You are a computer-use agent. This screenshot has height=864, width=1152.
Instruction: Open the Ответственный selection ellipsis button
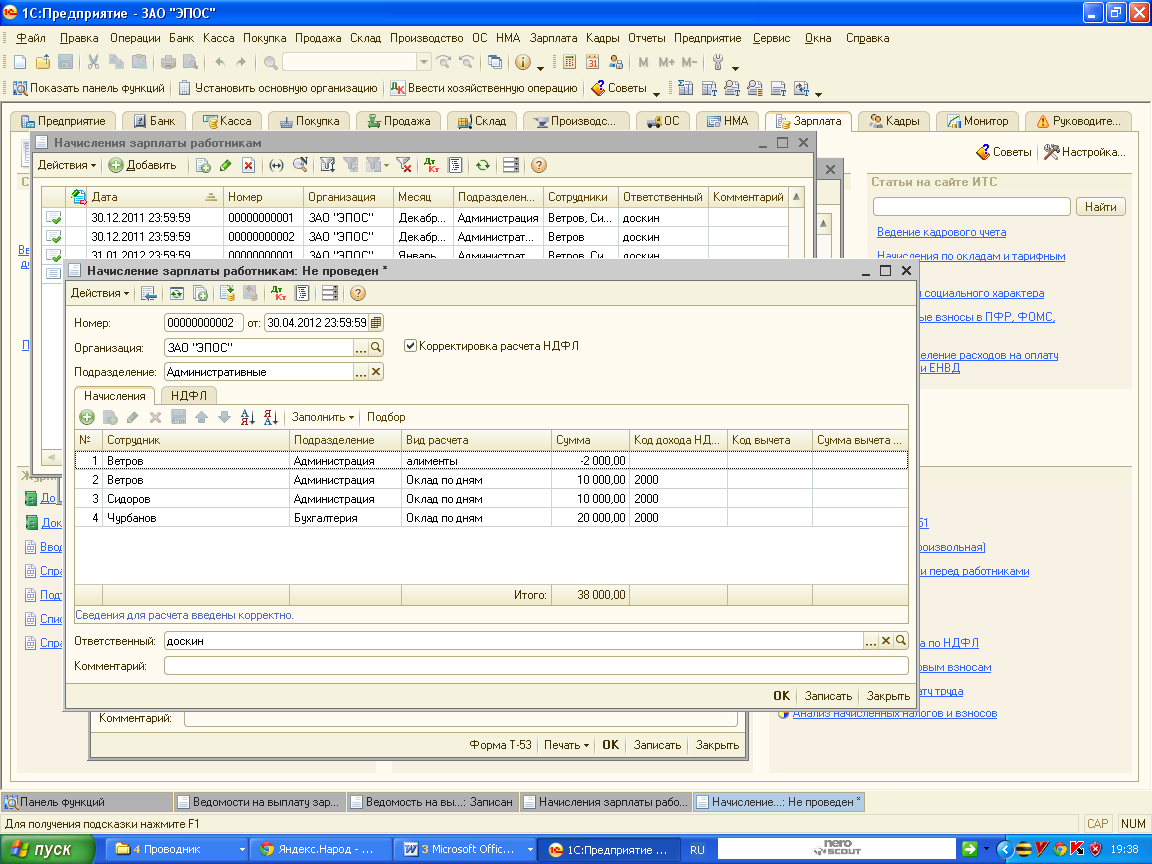(x=871, y=641)
